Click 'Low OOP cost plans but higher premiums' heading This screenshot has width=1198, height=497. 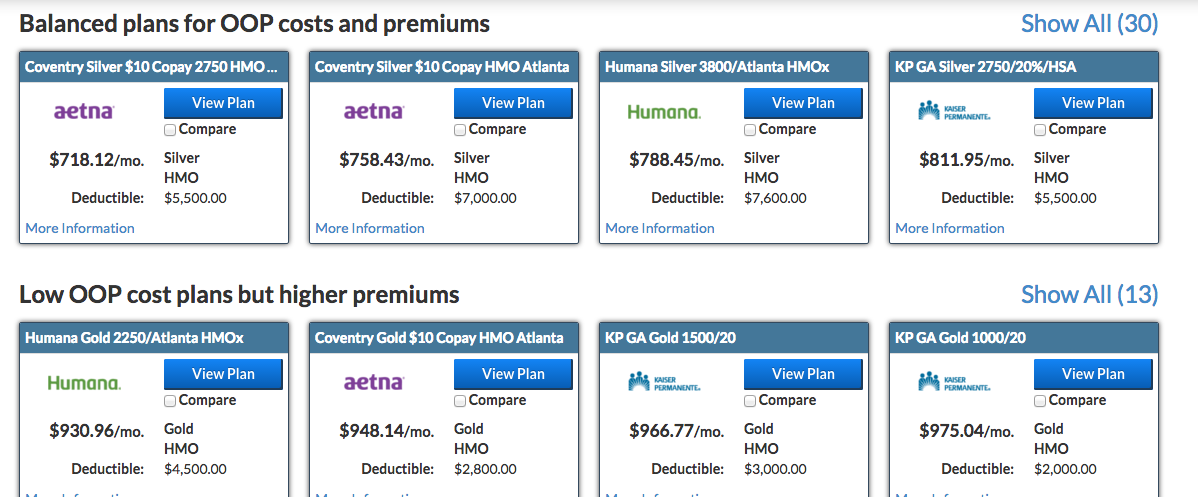click(x=239, y=294)
